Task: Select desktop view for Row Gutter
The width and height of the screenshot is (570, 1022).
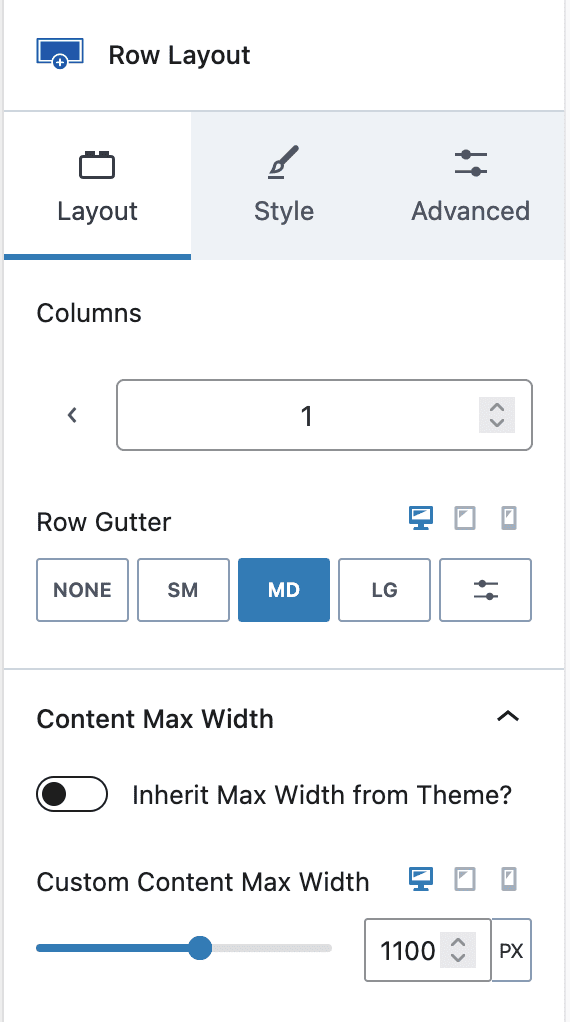Action: click(421, 519)
